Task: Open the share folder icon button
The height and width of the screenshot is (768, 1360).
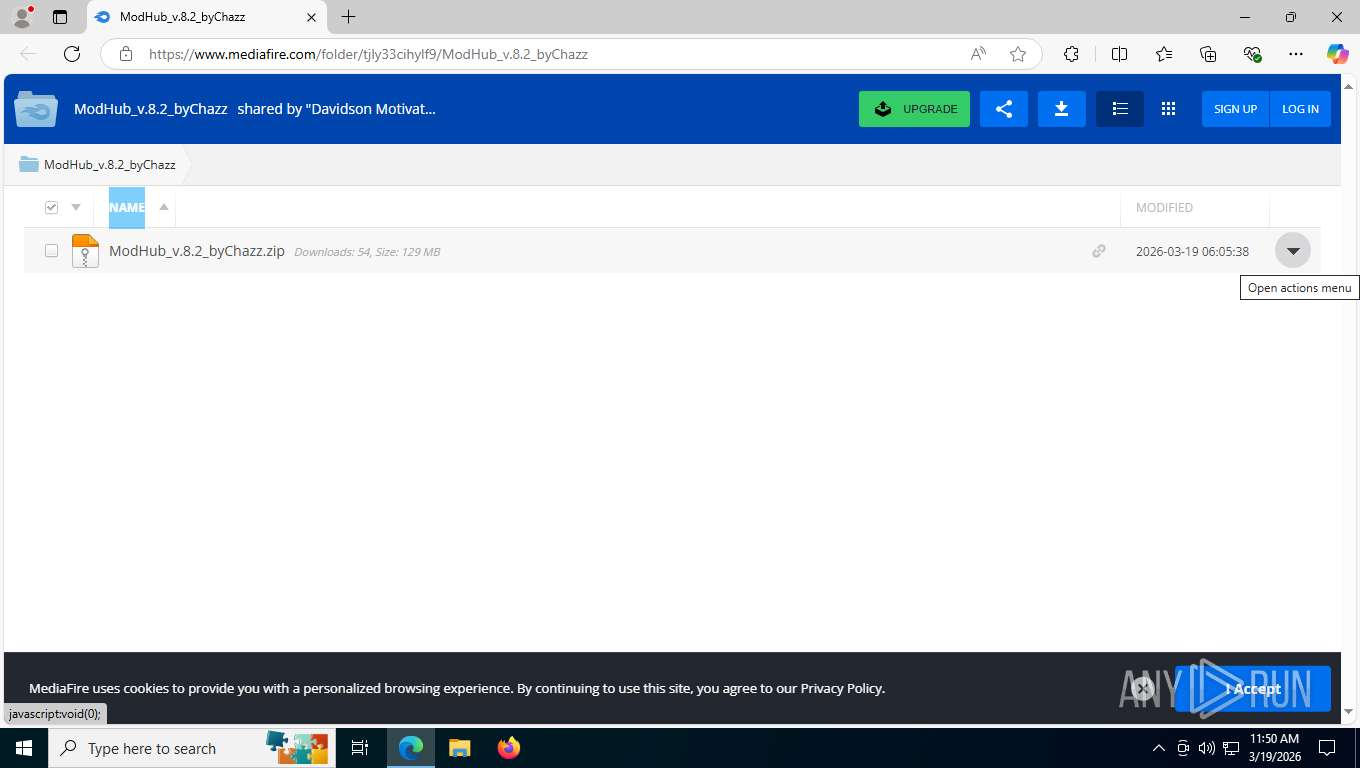Action: click(x=1004, y=109)
